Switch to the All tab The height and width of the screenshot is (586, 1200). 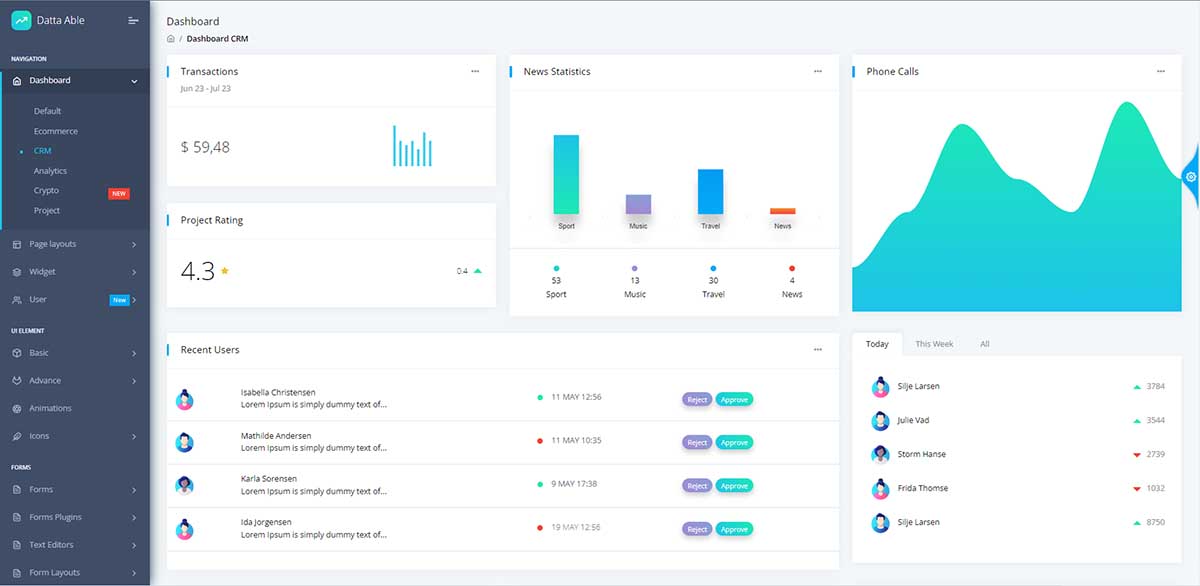pos(985,344)
